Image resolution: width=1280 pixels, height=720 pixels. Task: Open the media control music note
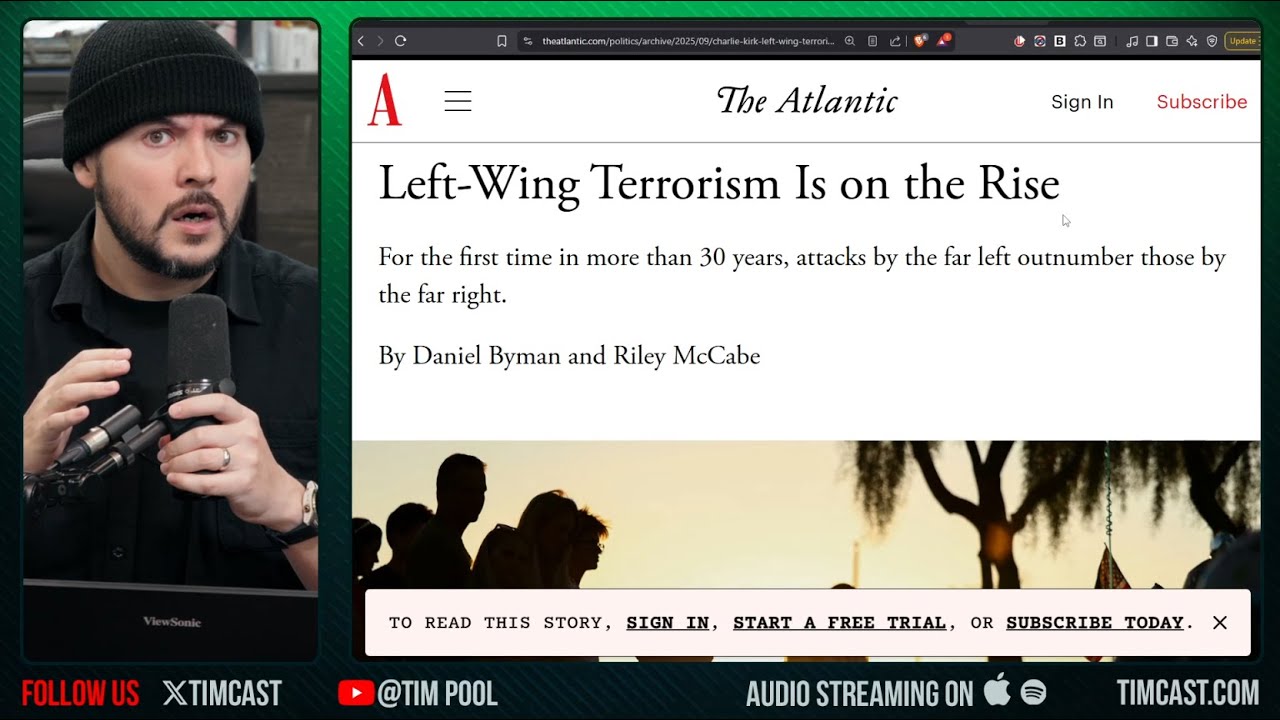point(1132,41)
